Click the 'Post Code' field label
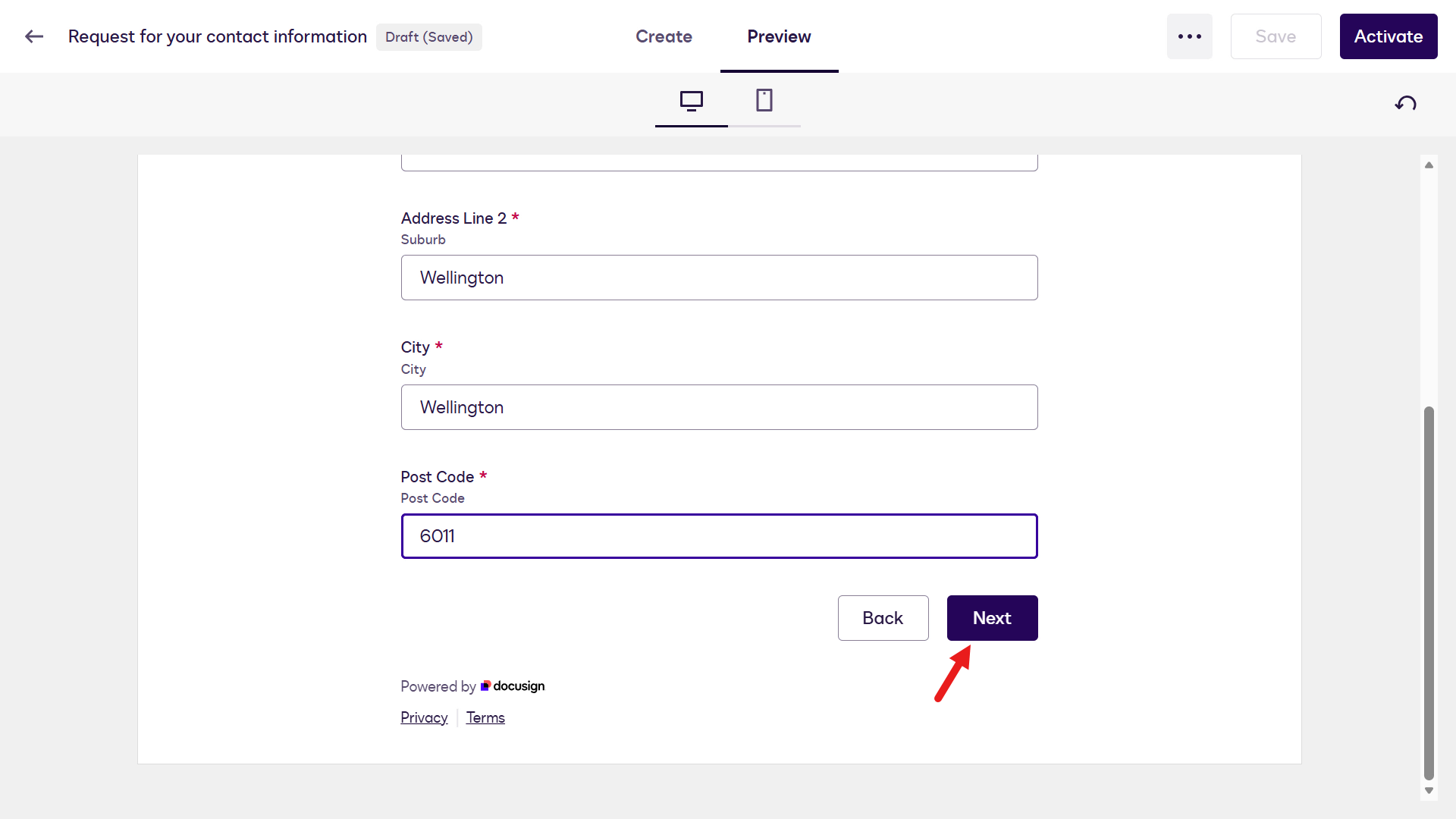Image resolution: width=1456 pixels, height=819 pixels. tap(437, 477)
